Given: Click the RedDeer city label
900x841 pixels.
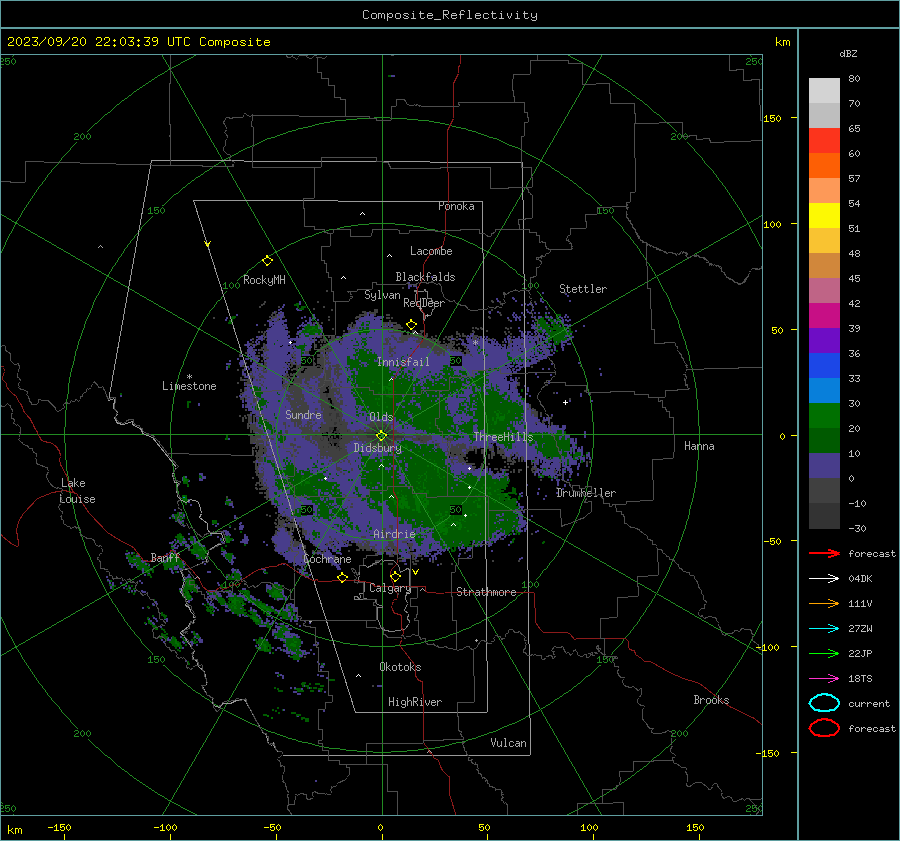Looking at the screenshot, I should click(x=424, y=303).
